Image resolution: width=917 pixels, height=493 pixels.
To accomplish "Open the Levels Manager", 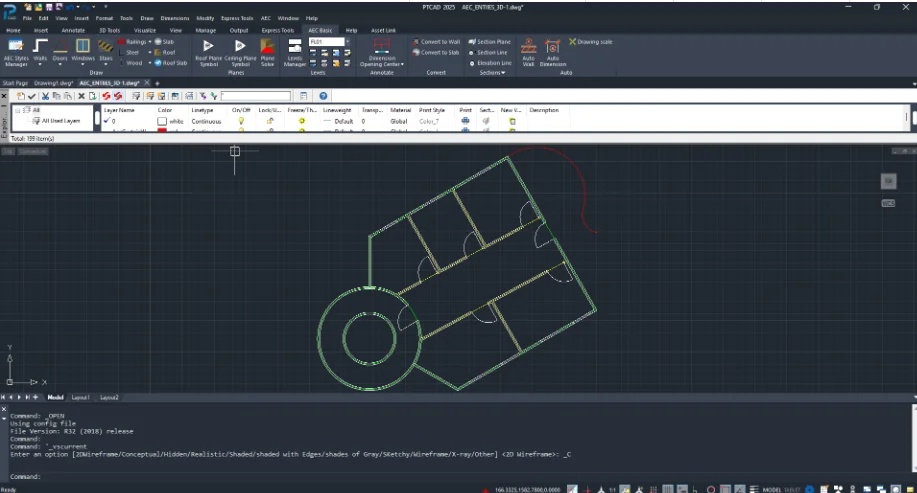I will 295,53.
